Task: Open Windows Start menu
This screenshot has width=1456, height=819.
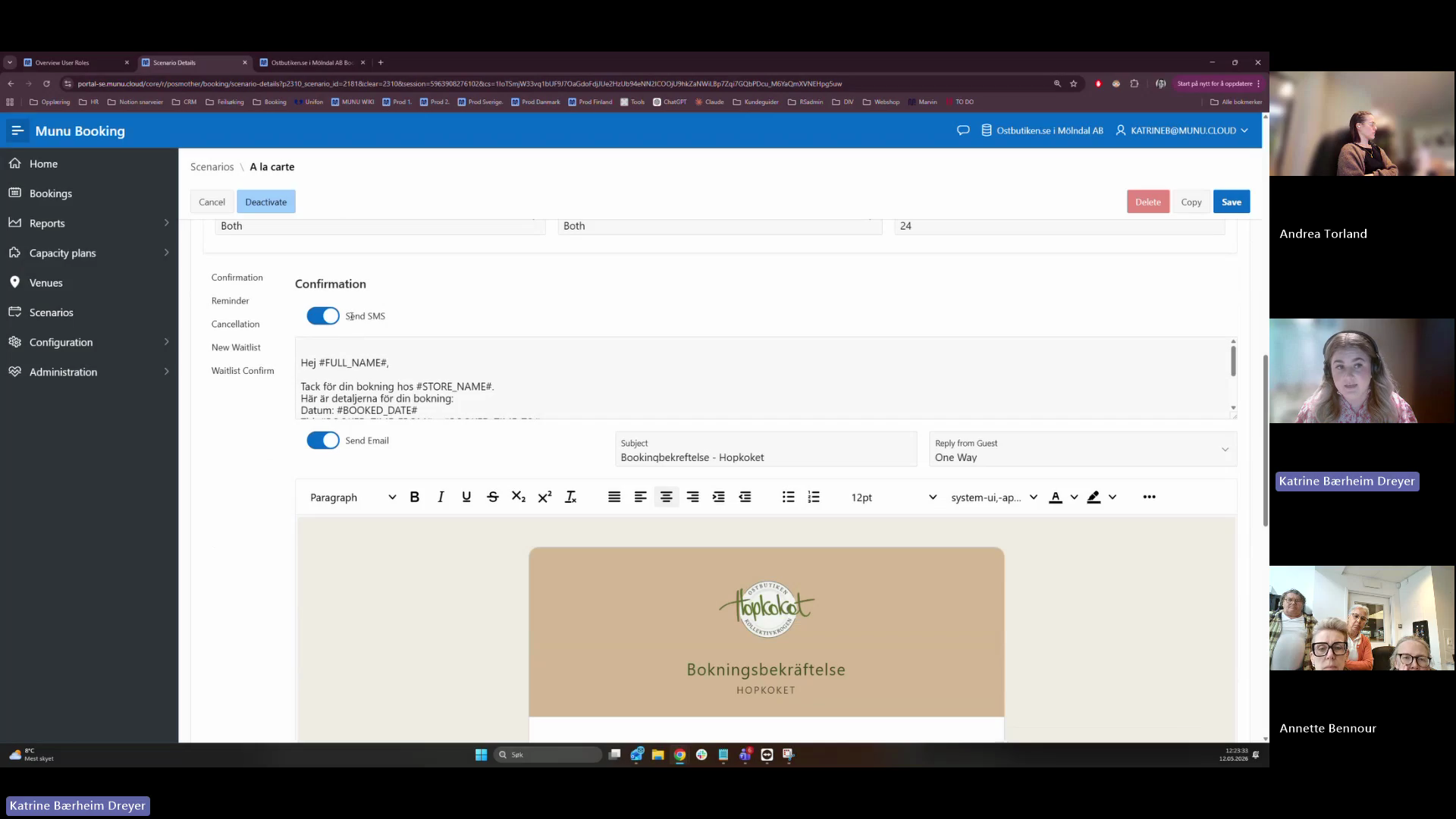Action: (481, 755)
